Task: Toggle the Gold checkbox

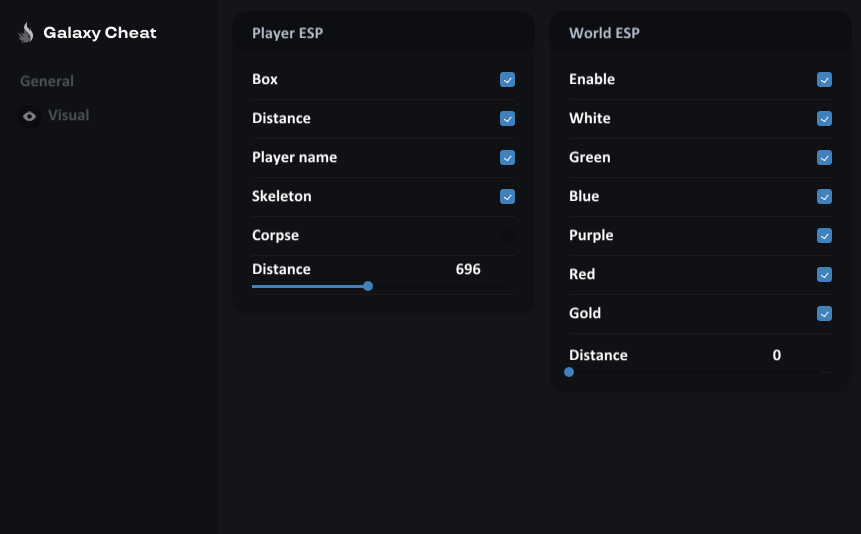Action: (824, 314)
